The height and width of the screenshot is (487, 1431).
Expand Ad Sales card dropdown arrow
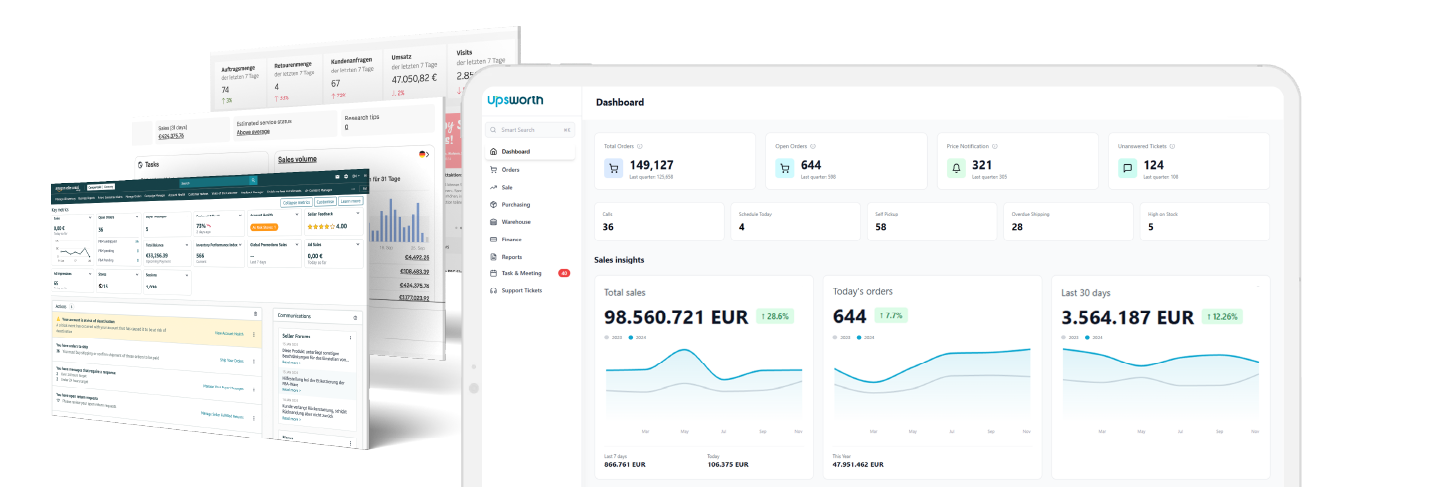tap(358, 244)
